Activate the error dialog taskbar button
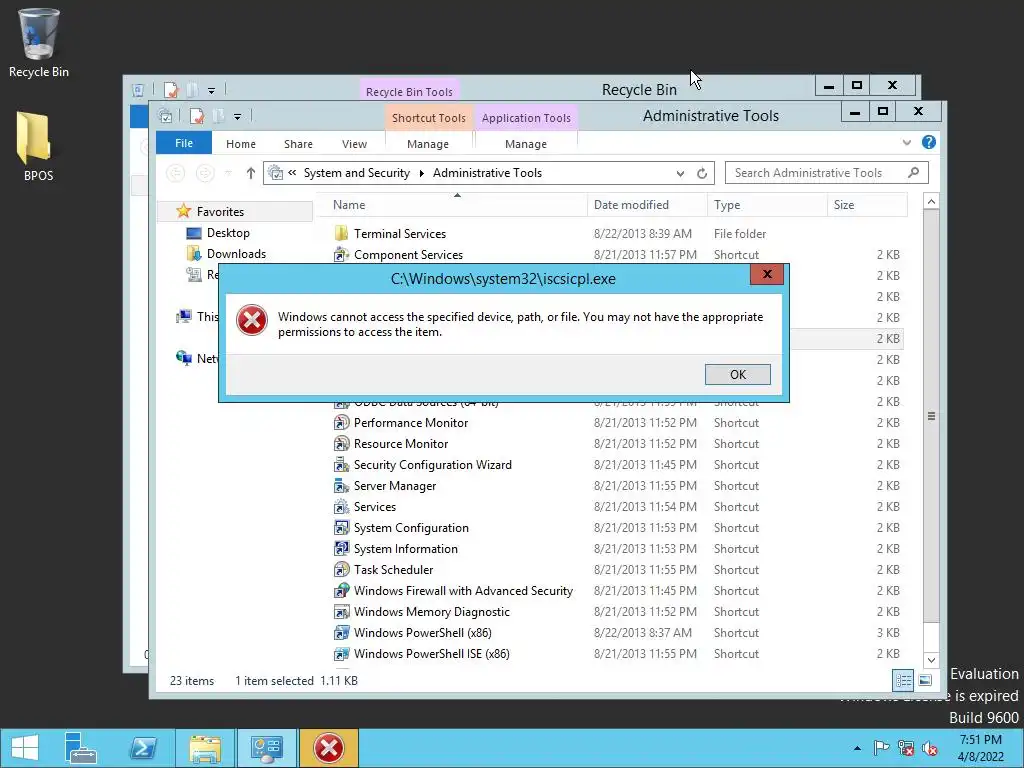Viewport: 1024px width, 768px height. 328,748
